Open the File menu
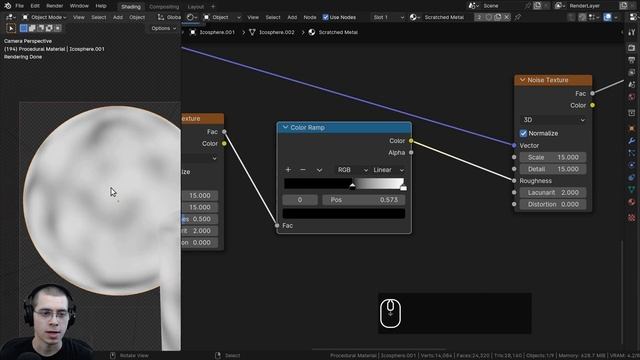Screen dimensions: 640x360 pyautogui.click(x=19, y=6)
